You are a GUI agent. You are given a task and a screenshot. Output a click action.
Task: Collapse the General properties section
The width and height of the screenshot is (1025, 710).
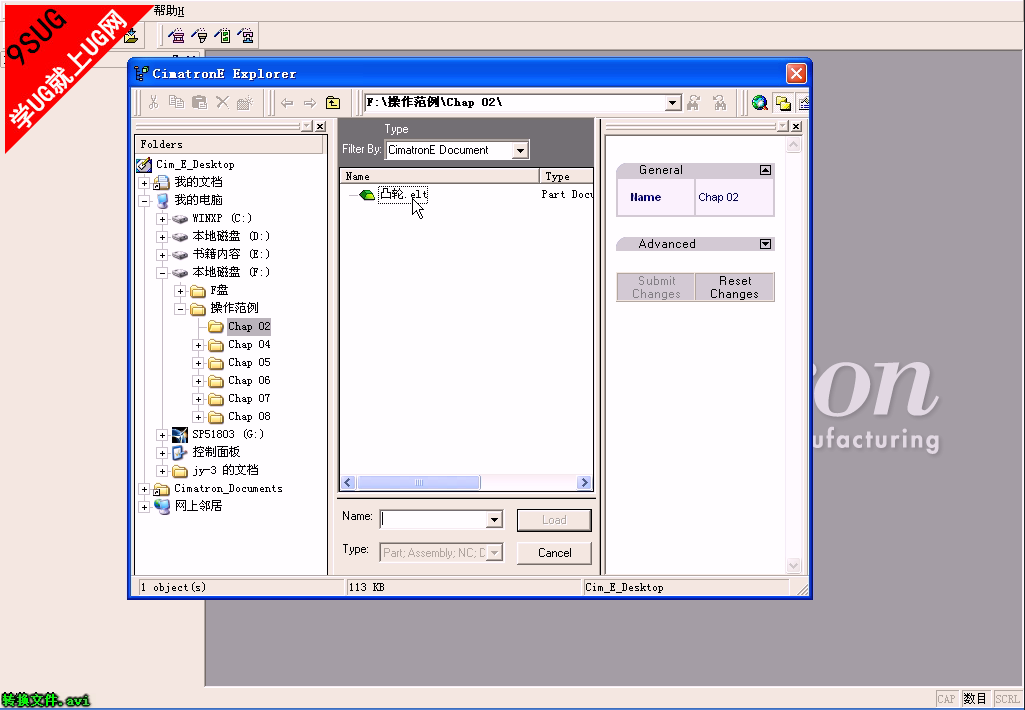[765, 170]
